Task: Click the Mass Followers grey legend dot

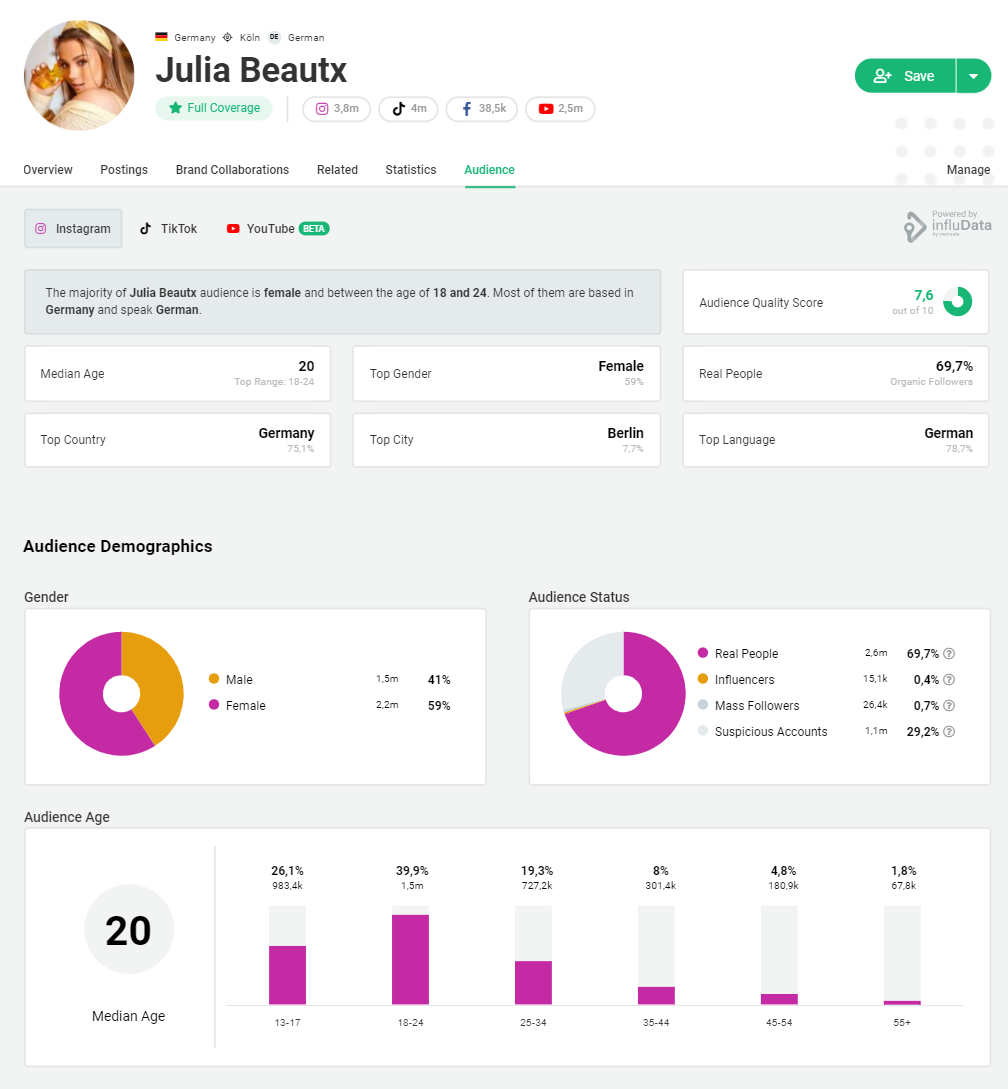Action: (x=702, y=704)
